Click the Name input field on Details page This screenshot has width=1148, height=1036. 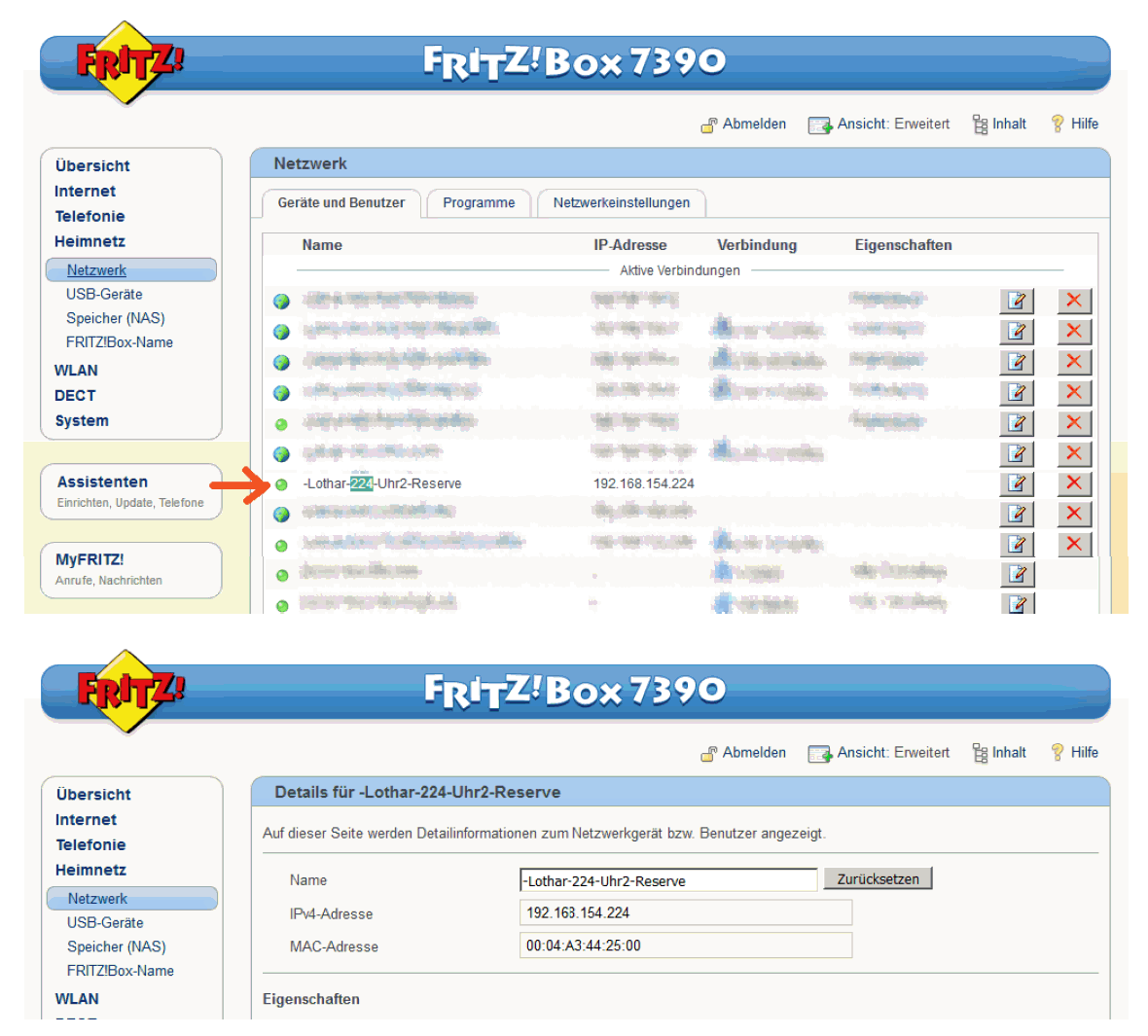pyautogui.click(x=668, y=880)
